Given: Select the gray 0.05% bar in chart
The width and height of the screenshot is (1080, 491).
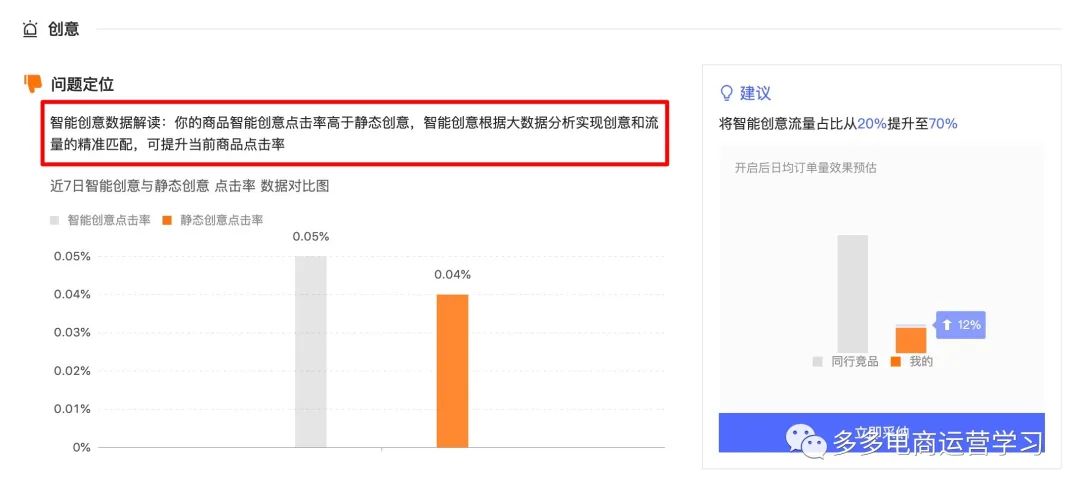Looking at the screenshot, I should tap(311, 352).
